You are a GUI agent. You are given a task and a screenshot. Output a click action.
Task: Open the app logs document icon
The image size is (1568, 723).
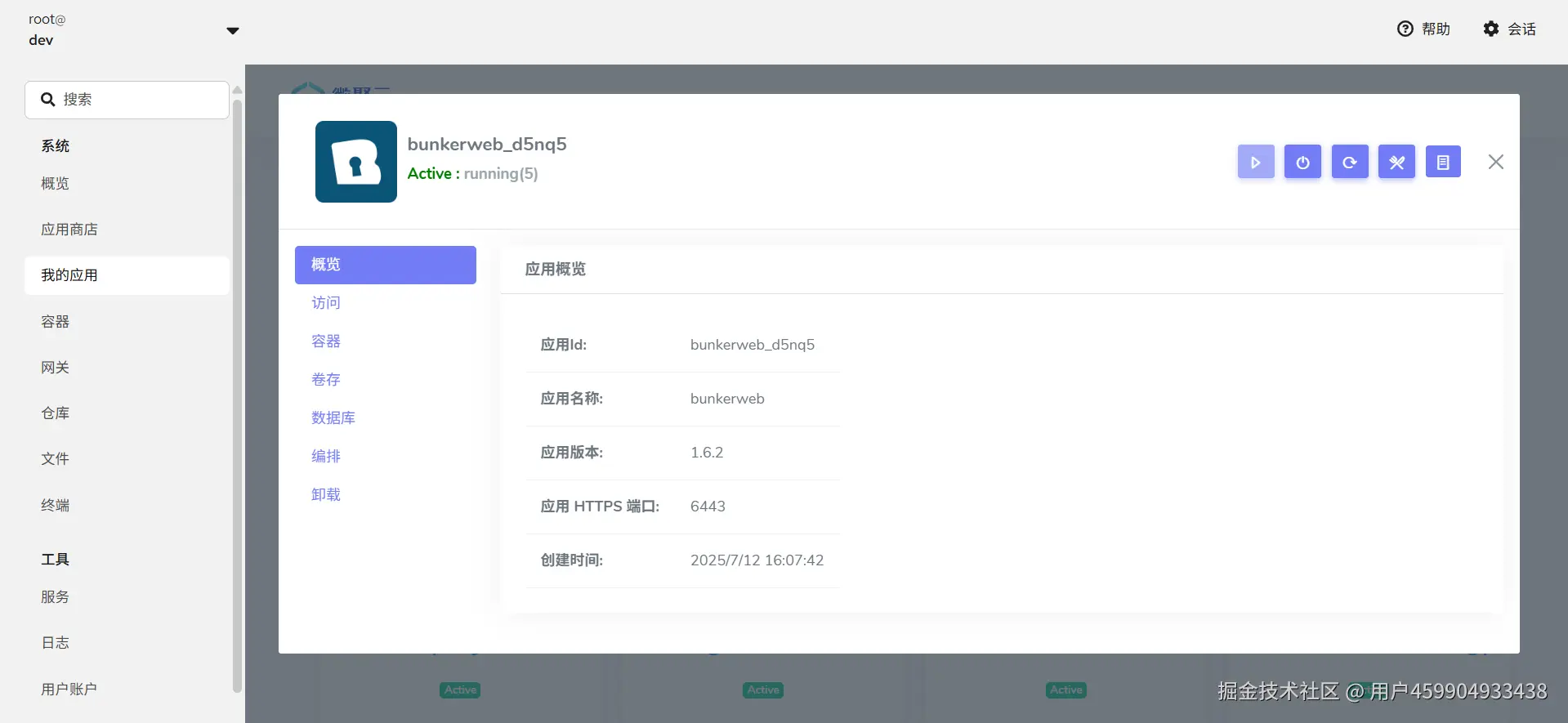[x=1443, y=162]
